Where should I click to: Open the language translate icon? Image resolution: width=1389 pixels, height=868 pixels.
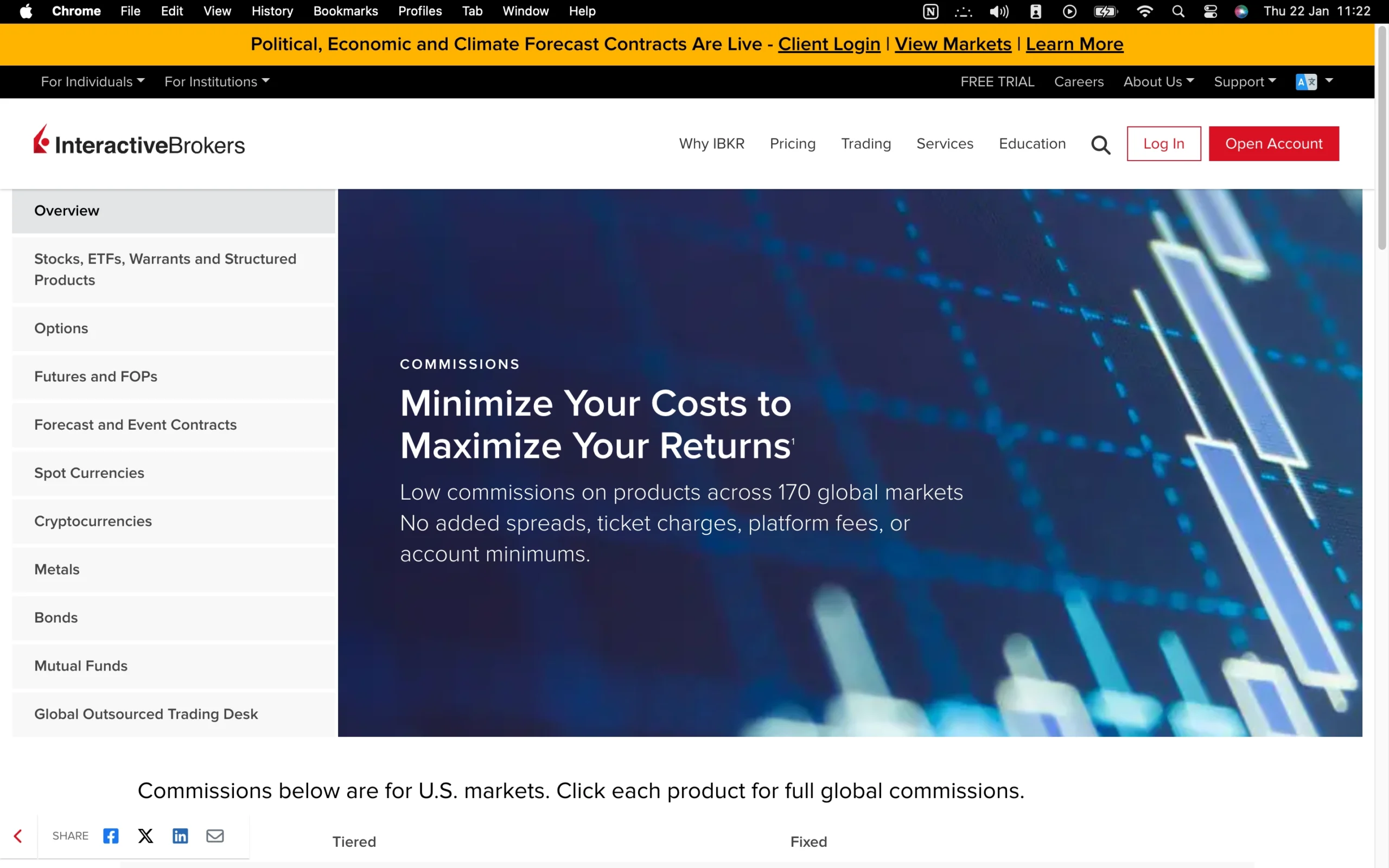1308,81
